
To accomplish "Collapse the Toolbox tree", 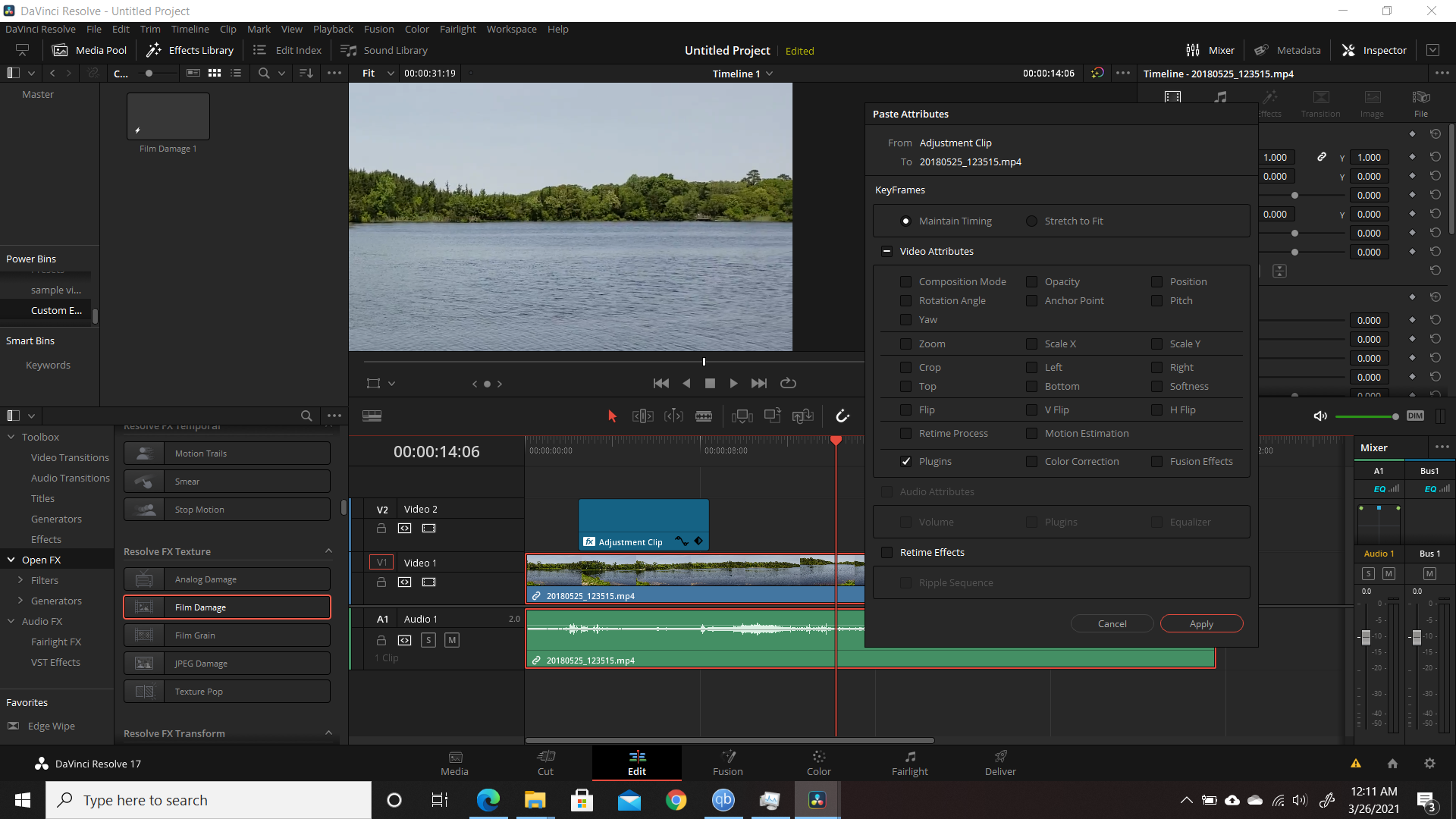I will (11, 438).
